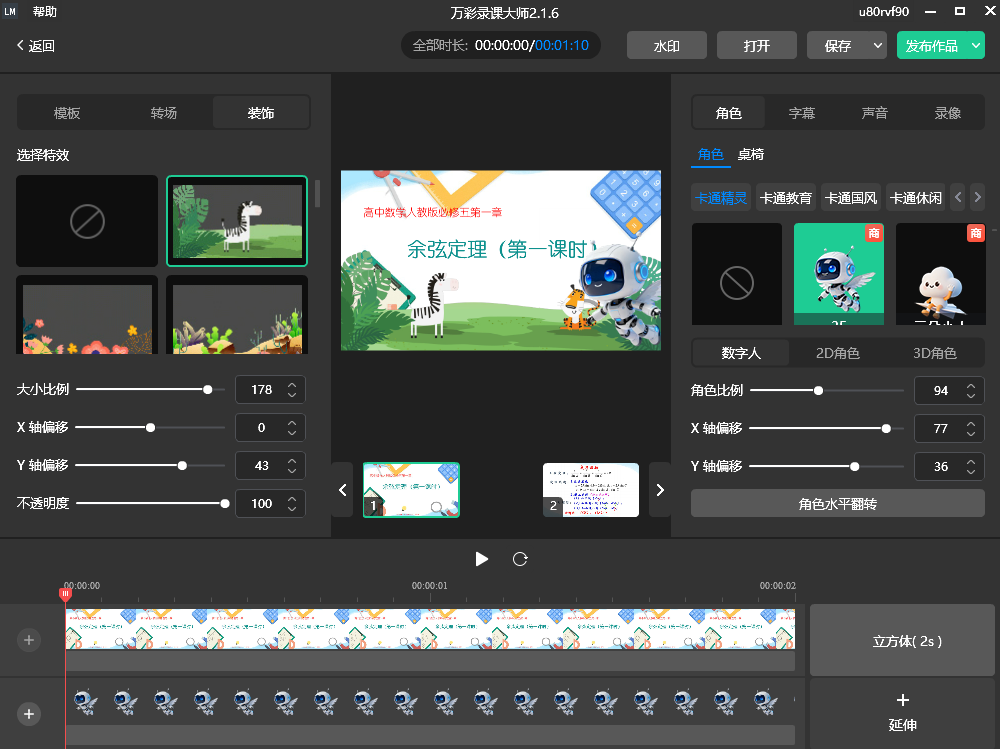Screen dimensions: 1000x749
Task: Select slide thumbnail 1
Action: pyautogui.click(x=411, y=490)
